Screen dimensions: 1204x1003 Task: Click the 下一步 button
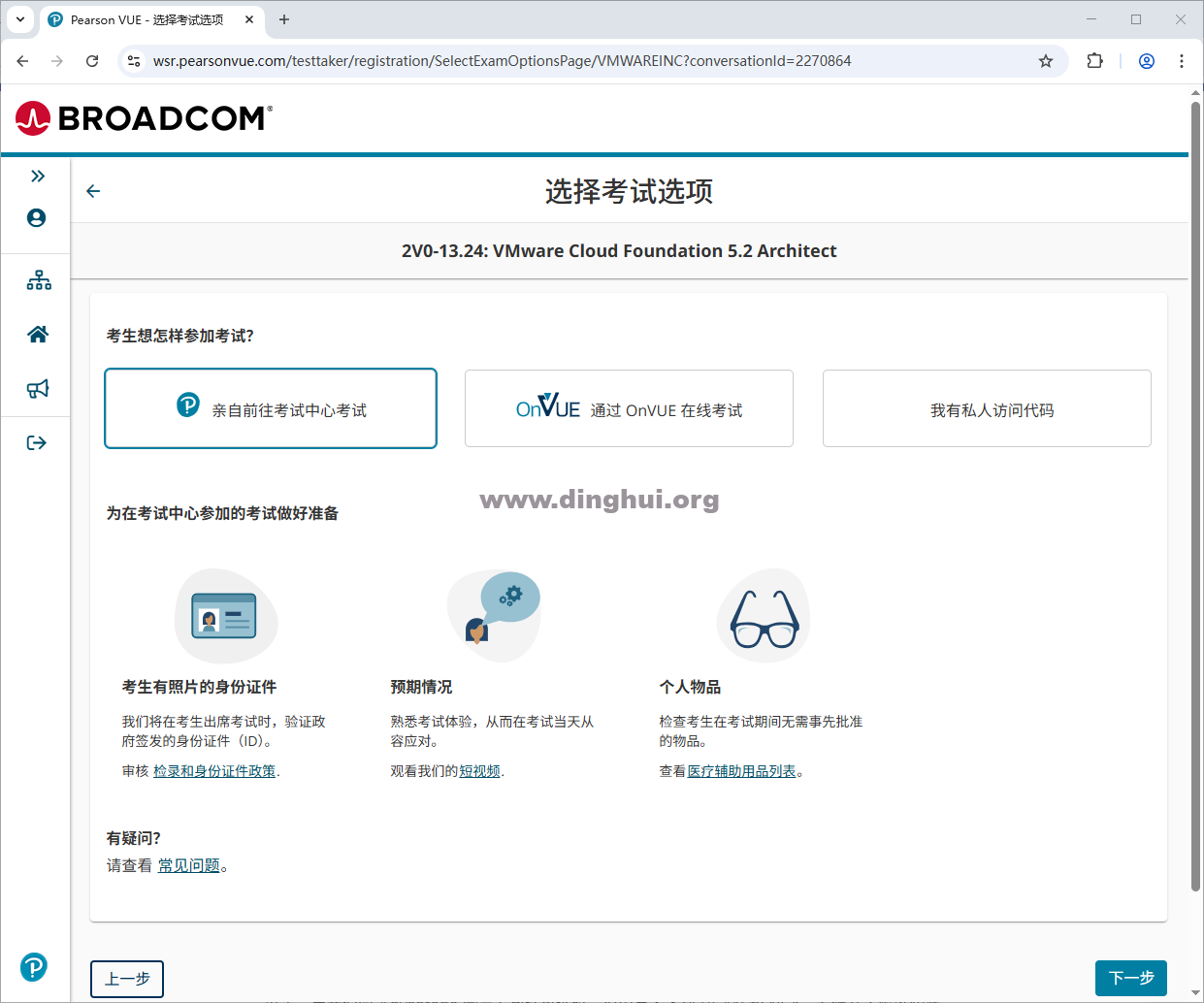pos(1131,978)
